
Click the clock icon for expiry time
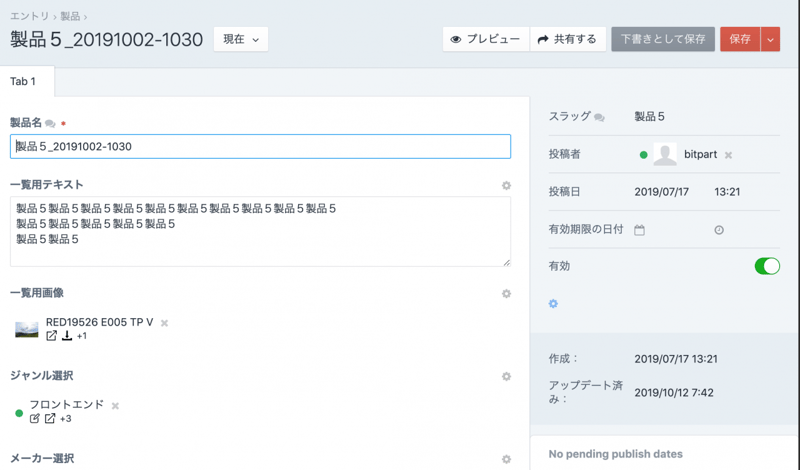719,230
